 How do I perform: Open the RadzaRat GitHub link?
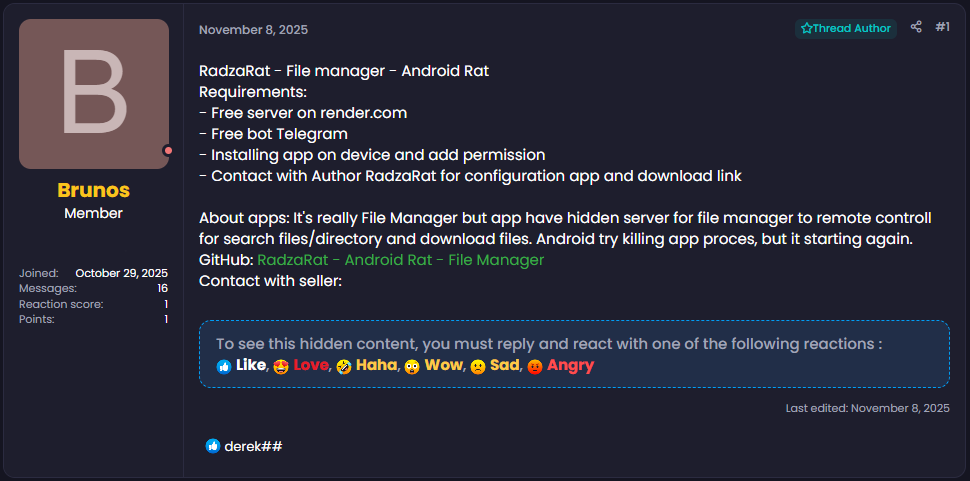coord(400,260)
